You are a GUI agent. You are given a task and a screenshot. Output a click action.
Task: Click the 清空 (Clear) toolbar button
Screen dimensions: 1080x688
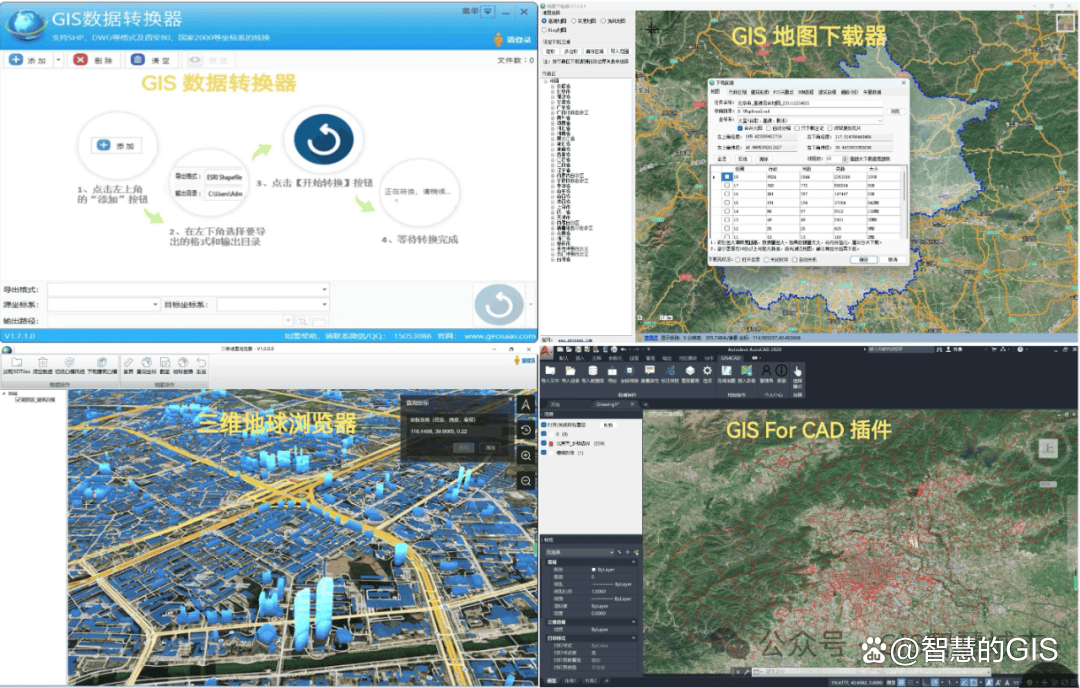pyautogui.click(x=152, y=60)
